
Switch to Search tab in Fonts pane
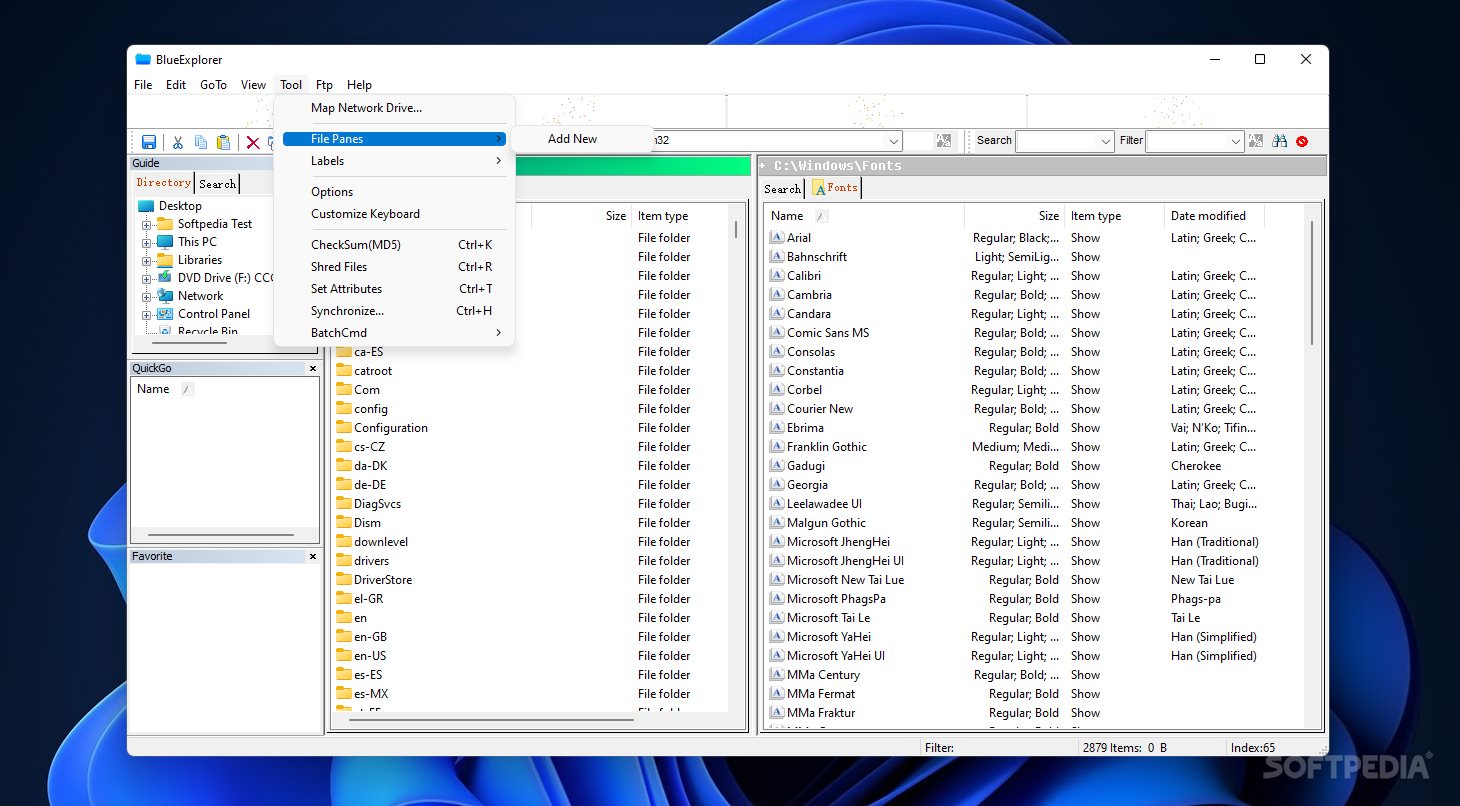point(782,189)
